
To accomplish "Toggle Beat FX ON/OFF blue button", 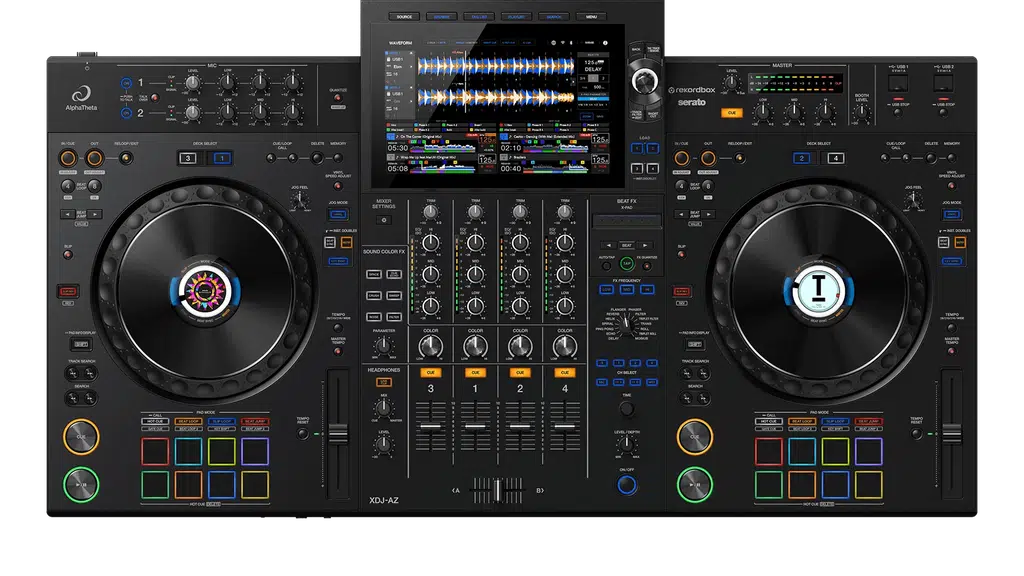I will click(x=627, y=485).
